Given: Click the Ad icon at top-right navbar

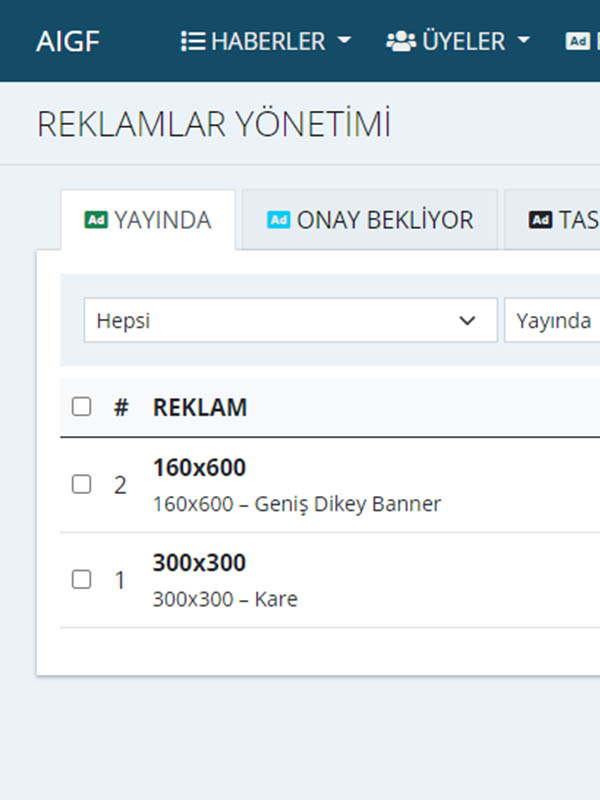Looking at the screenshot, I should [576, 42].
